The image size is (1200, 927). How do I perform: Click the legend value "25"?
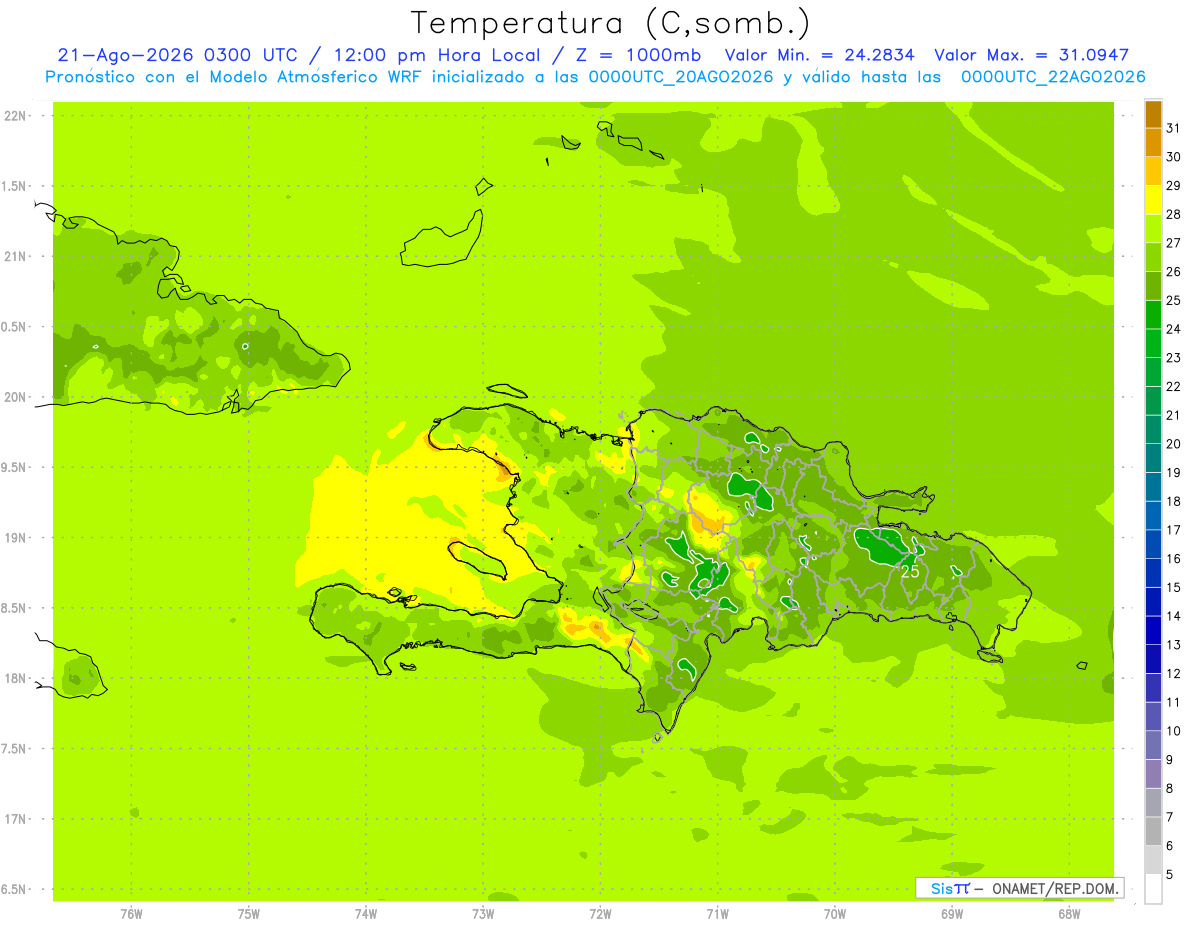(x=1174, y=300)
